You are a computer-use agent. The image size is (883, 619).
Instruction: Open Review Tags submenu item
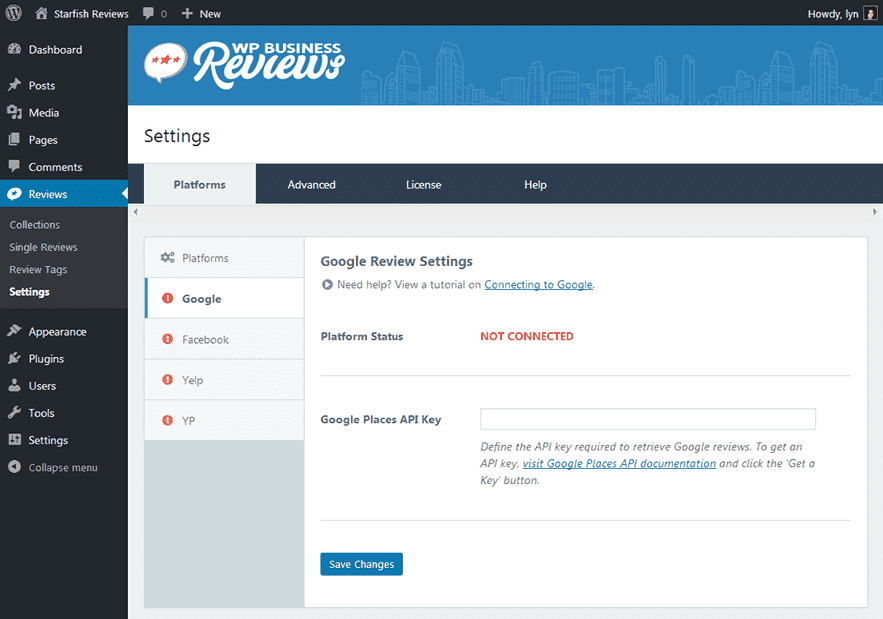(38, 270)
